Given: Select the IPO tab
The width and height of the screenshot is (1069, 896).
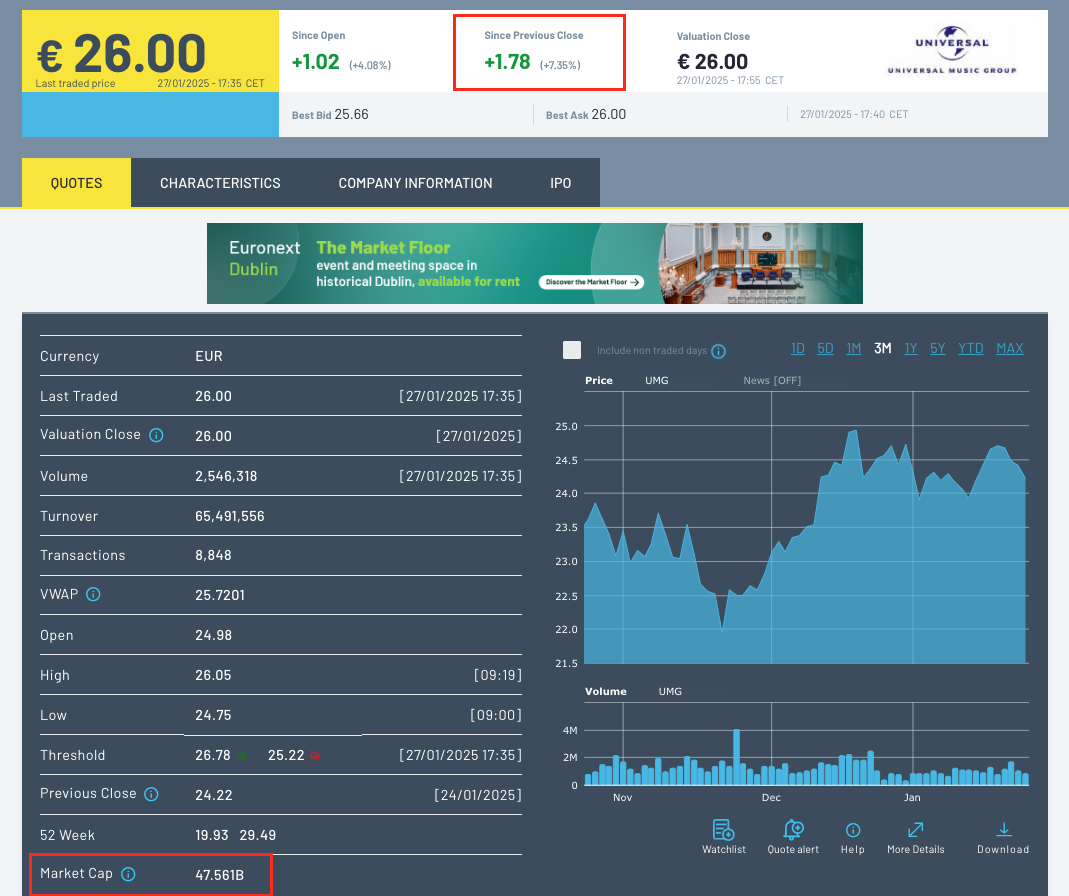Looking at the screenshot, I should (x=560, y=183).
